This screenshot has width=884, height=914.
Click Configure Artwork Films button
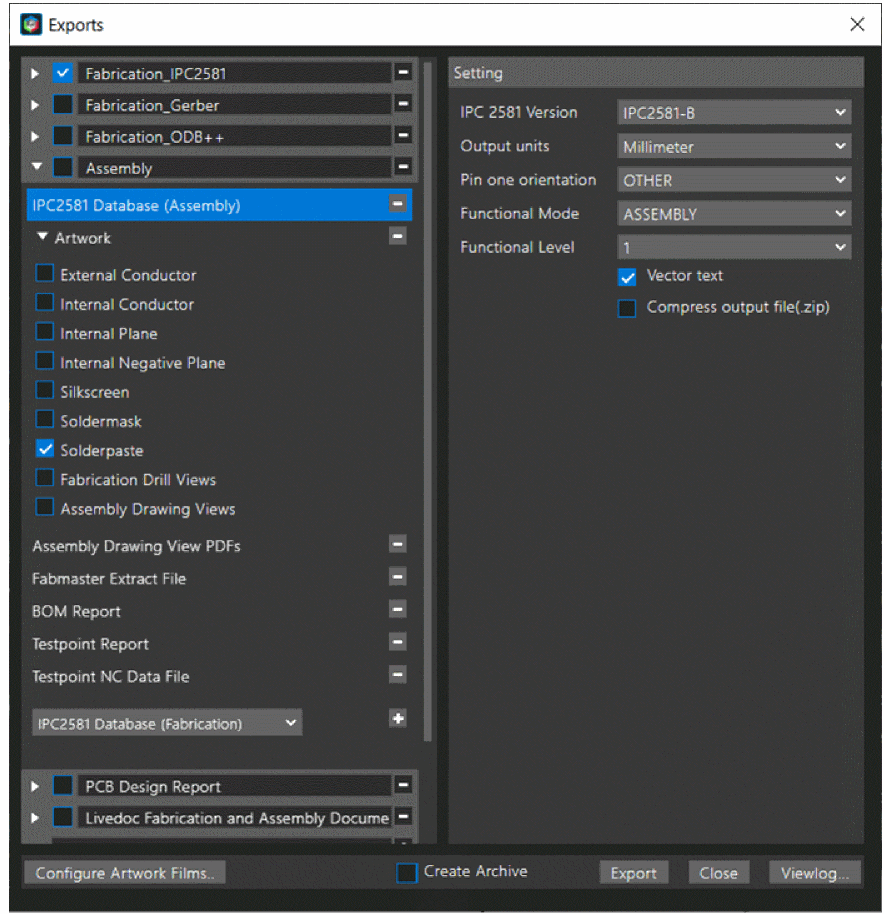click(125, 873)
